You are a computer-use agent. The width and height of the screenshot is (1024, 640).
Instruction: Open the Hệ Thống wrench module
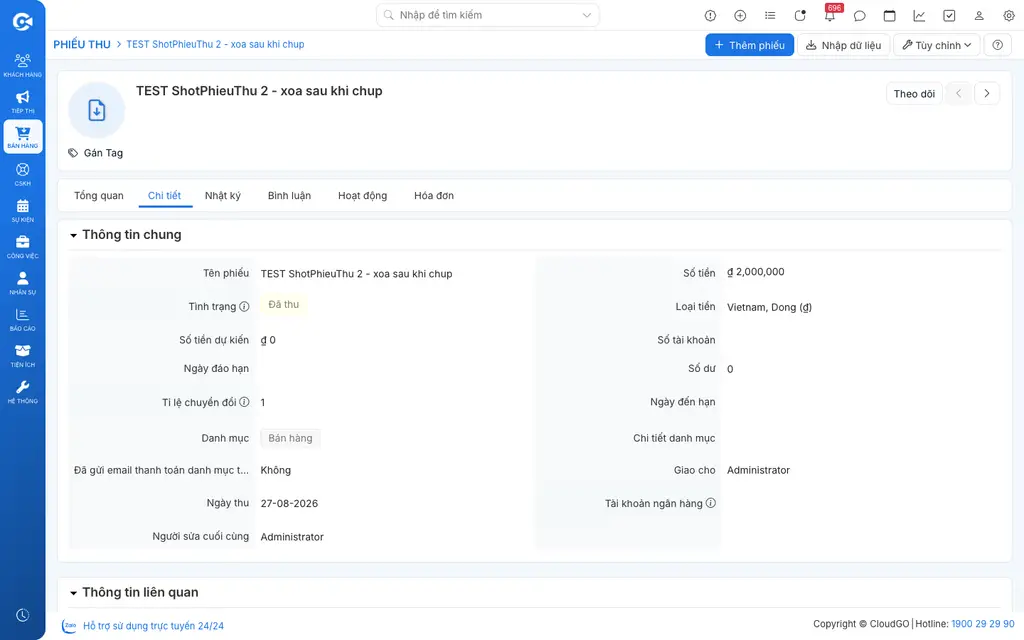[22, 392]
